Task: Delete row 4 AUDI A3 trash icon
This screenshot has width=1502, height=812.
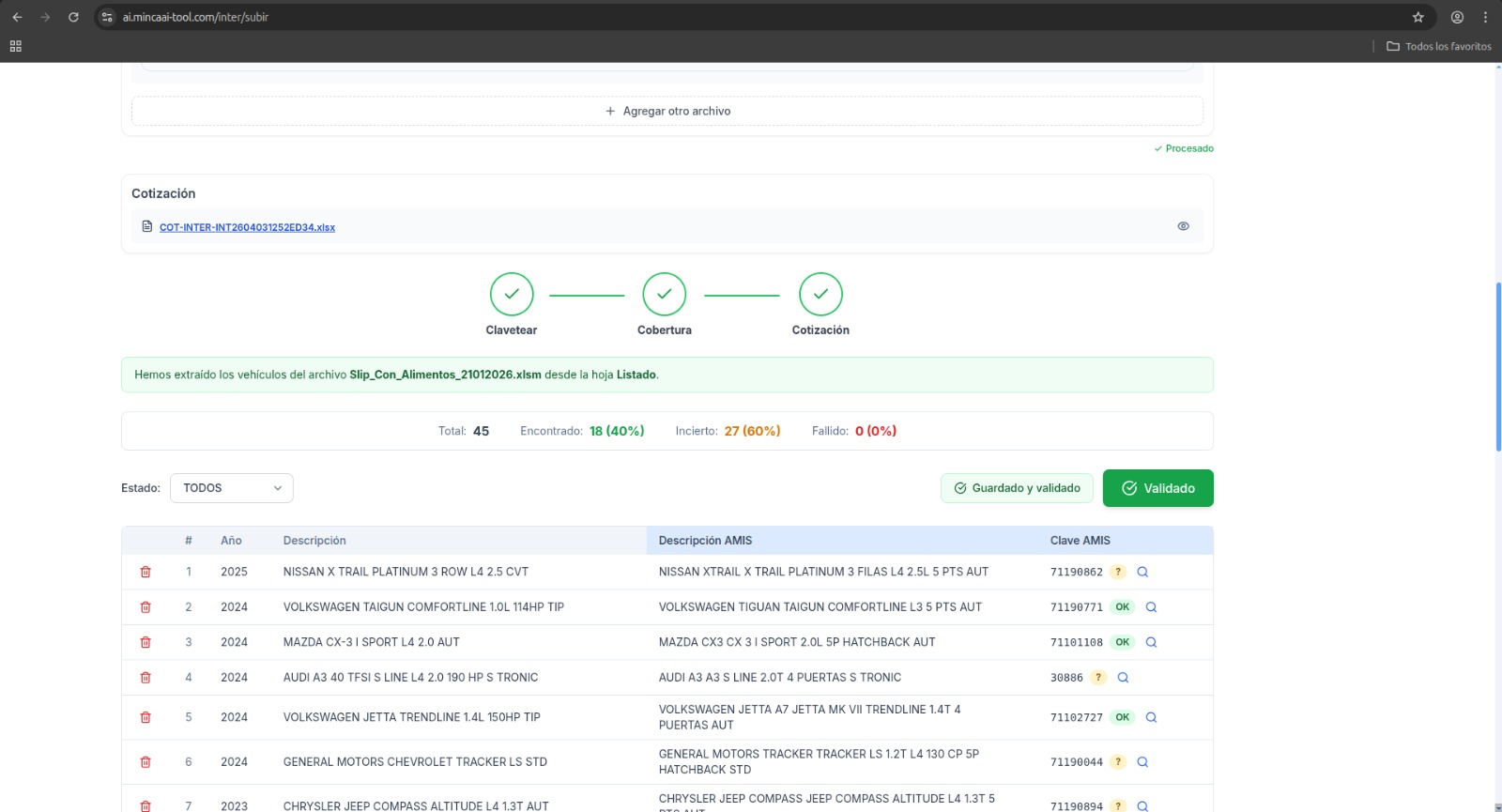Action: pyautogui.click(x=146, y=678)
